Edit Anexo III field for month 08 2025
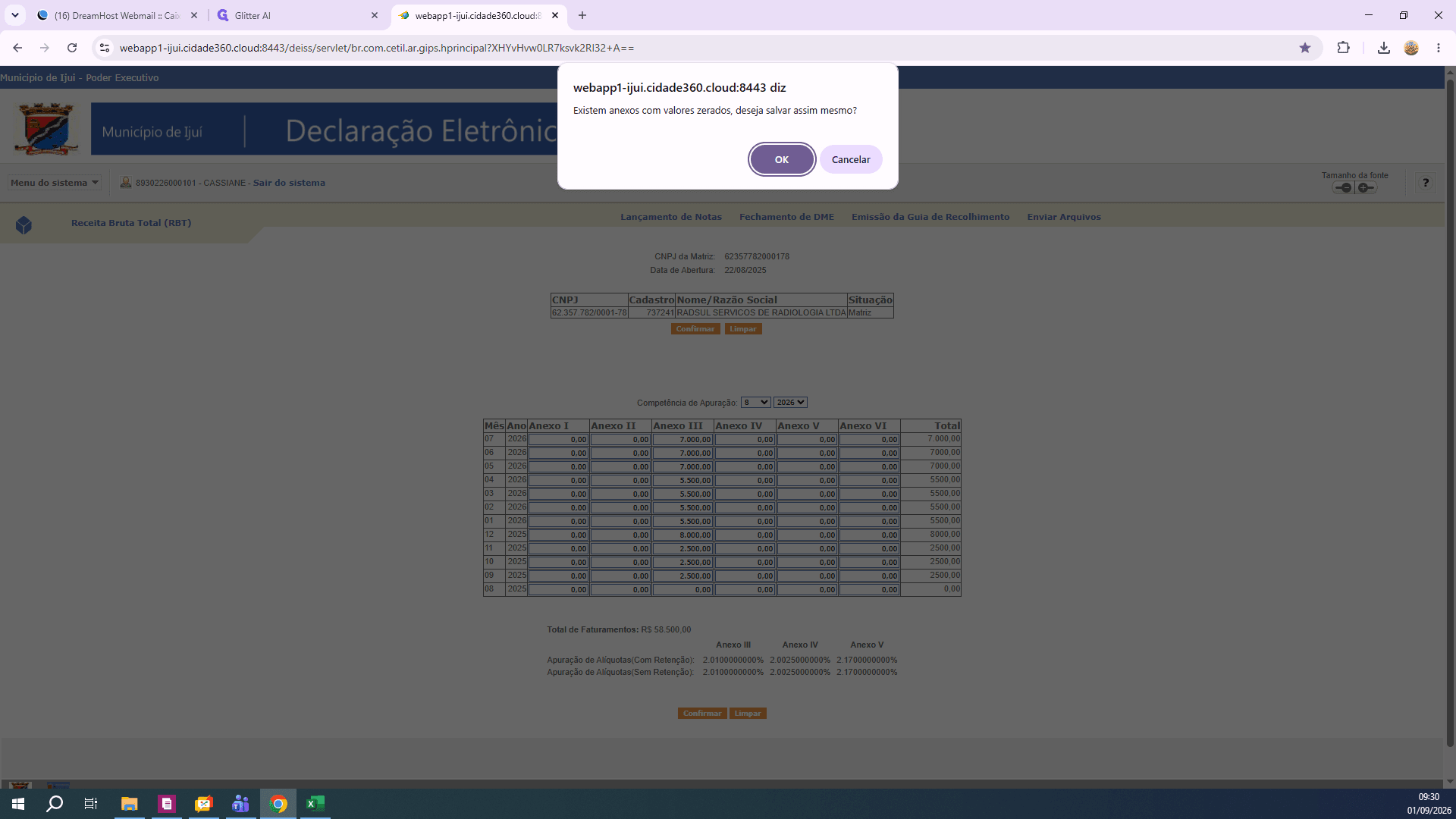The width and height of the screenshot is (1456, 819). [682, 589]
